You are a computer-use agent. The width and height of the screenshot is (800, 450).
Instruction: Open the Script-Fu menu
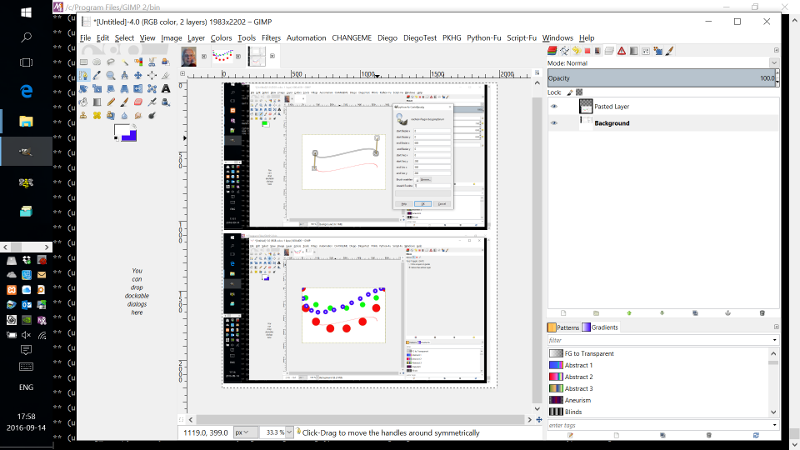[x=521, y=38]
